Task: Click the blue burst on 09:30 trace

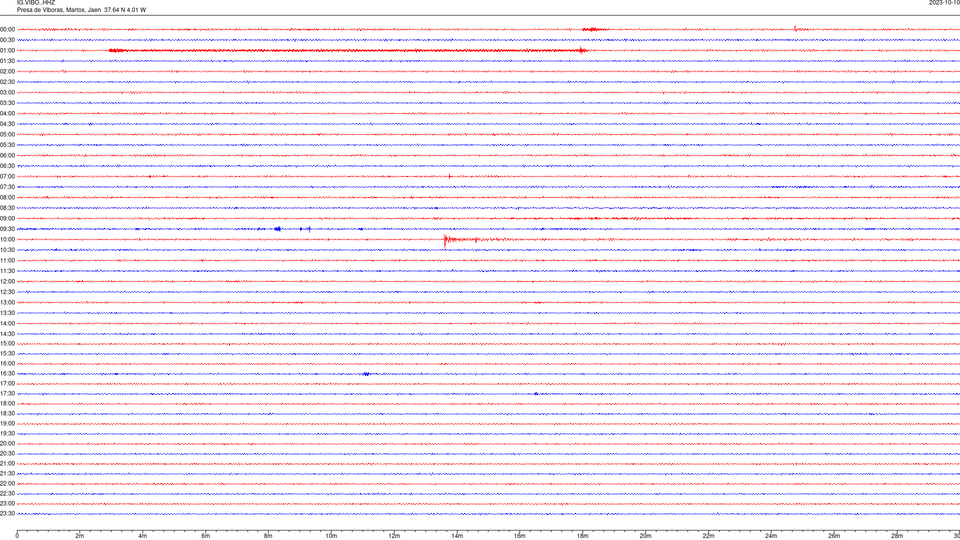Action: pyautogui.click(x=277, y=229)
